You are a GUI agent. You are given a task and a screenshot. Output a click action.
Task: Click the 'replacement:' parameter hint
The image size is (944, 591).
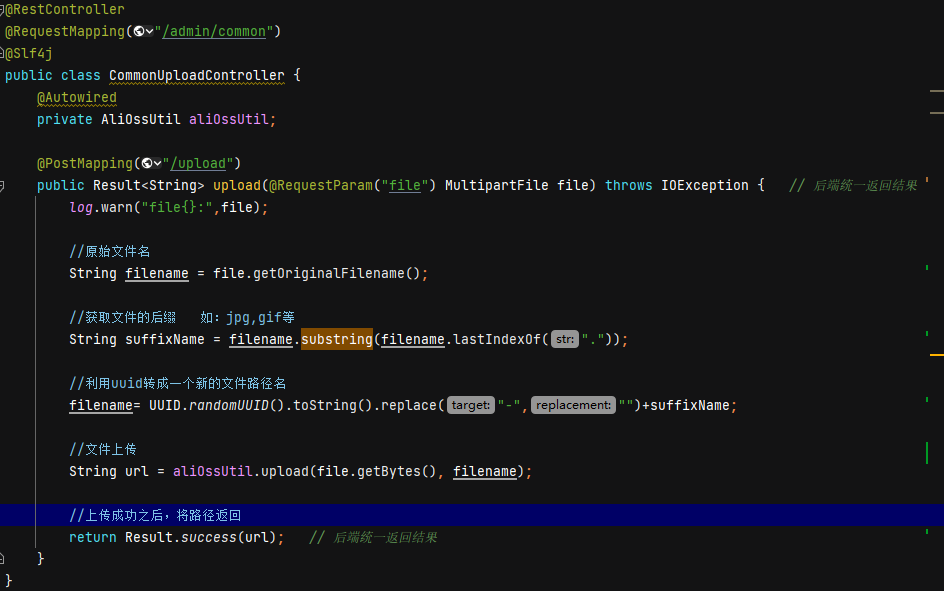pyautogui.click(x=573, y=405)
